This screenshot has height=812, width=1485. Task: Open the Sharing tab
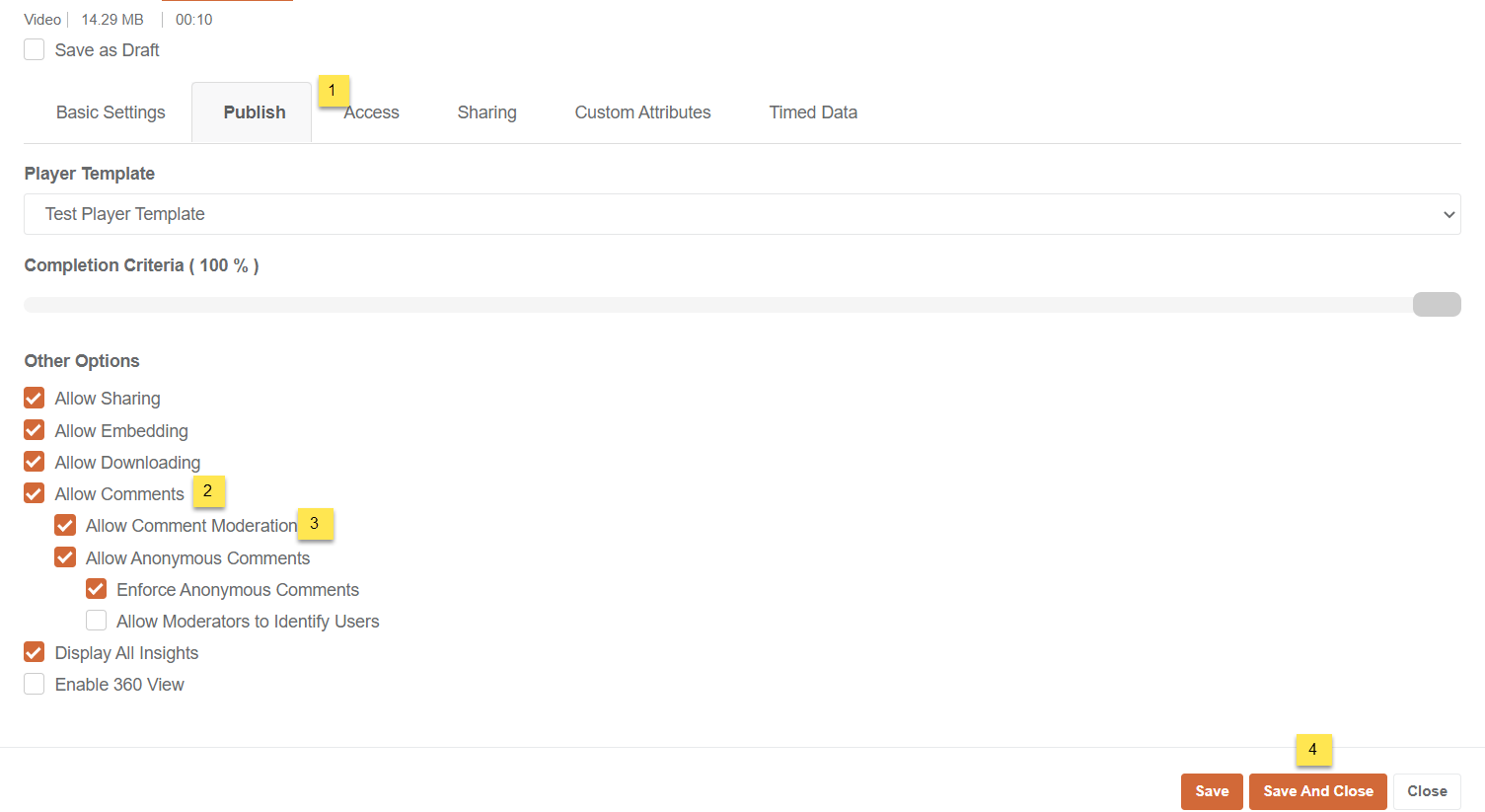click(x=486, y=112)
